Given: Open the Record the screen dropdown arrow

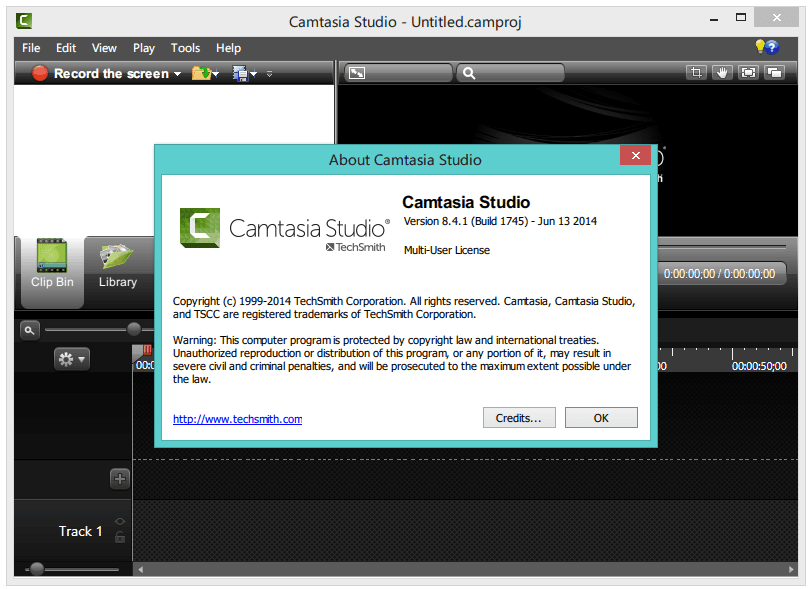Looking at the screenshot, I should click(177, 74).
